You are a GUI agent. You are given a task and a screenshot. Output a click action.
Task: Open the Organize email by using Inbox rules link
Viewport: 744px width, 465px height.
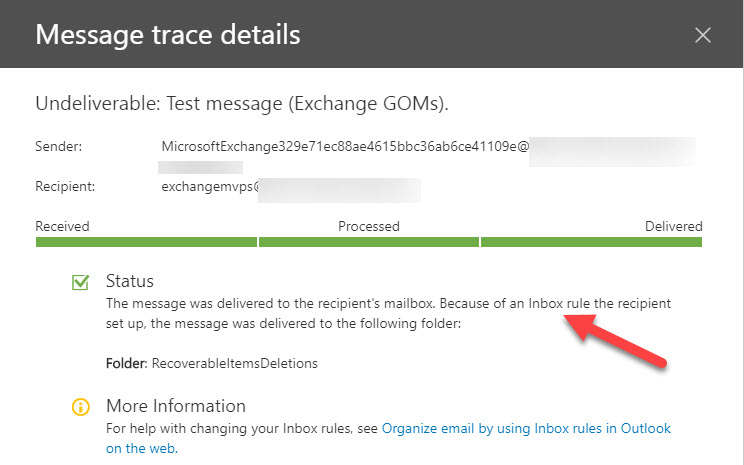click(x=526, y=428)
